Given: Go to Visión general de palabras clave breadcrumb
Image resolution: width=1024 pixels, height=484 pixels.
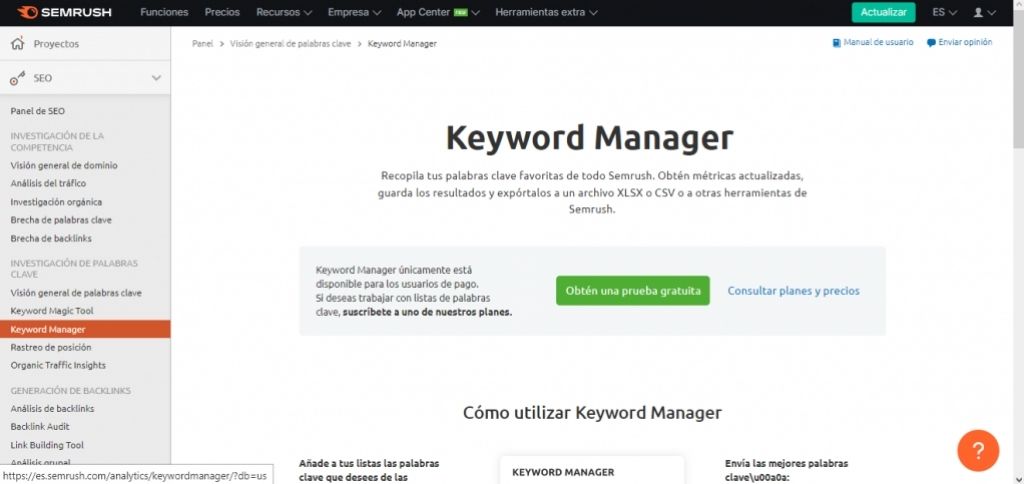Looking at the screenshot, I should tap(291, 44).
